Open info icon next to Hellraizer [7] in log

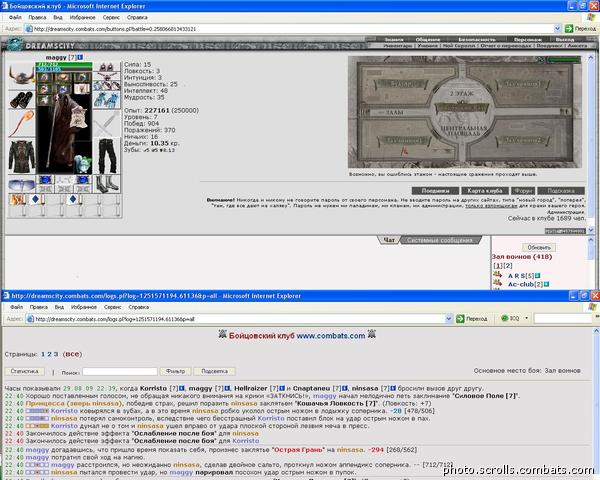(282, 388)
